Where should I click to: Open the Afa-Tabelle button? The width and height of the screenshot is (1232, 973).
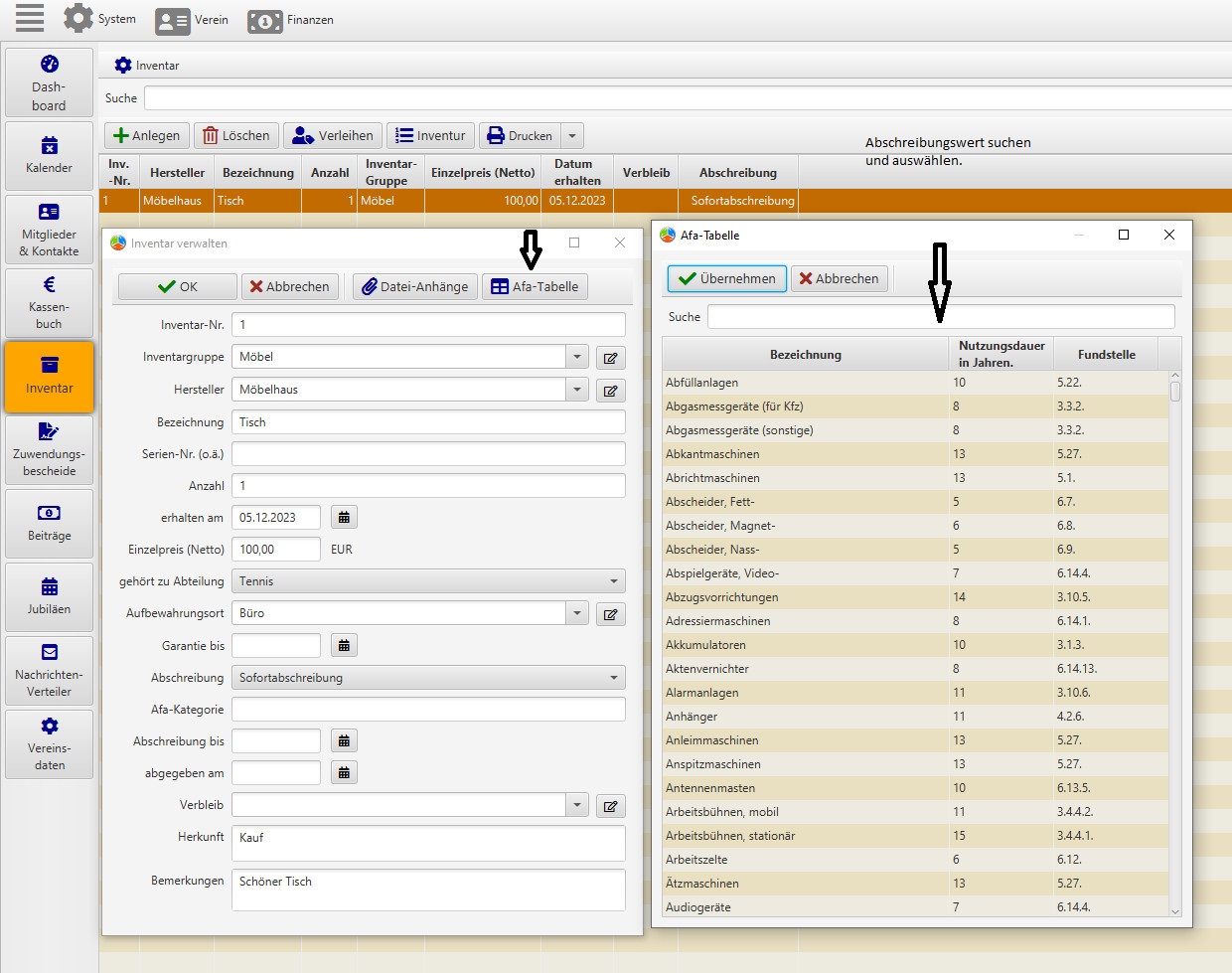pos(535,286)
